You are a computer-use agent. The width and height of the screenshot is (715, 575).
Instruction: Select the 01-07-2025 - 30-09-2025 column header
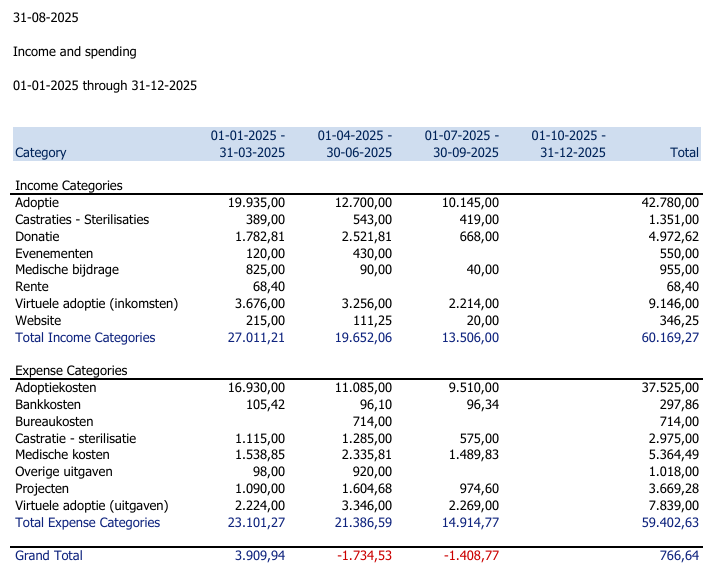tap(461, 144)
